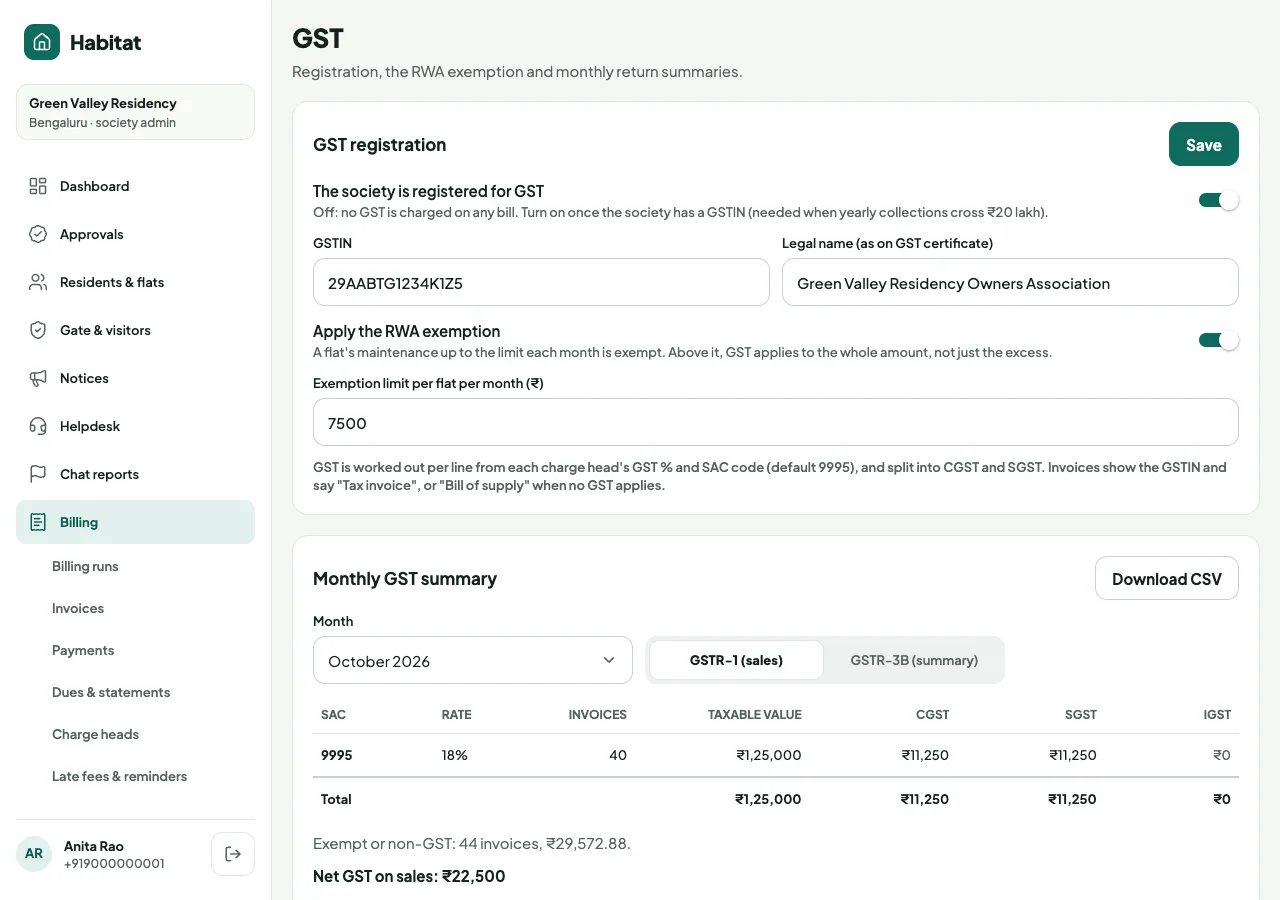The height and width of the screenshot is (900, 1280).
Task: Click the invoices count 40 cell
Action: (x=618, y=755)
